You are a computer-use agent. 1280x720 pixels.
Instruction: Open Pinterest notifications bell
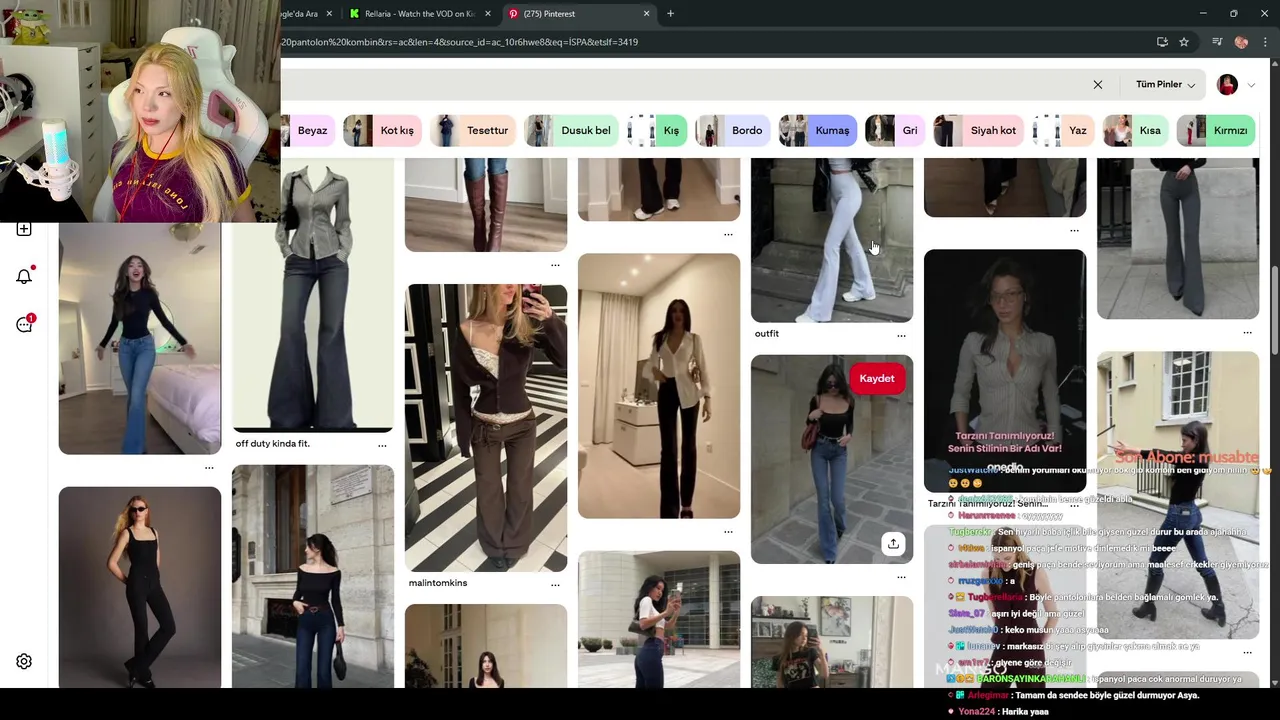(x=24, y=276)
